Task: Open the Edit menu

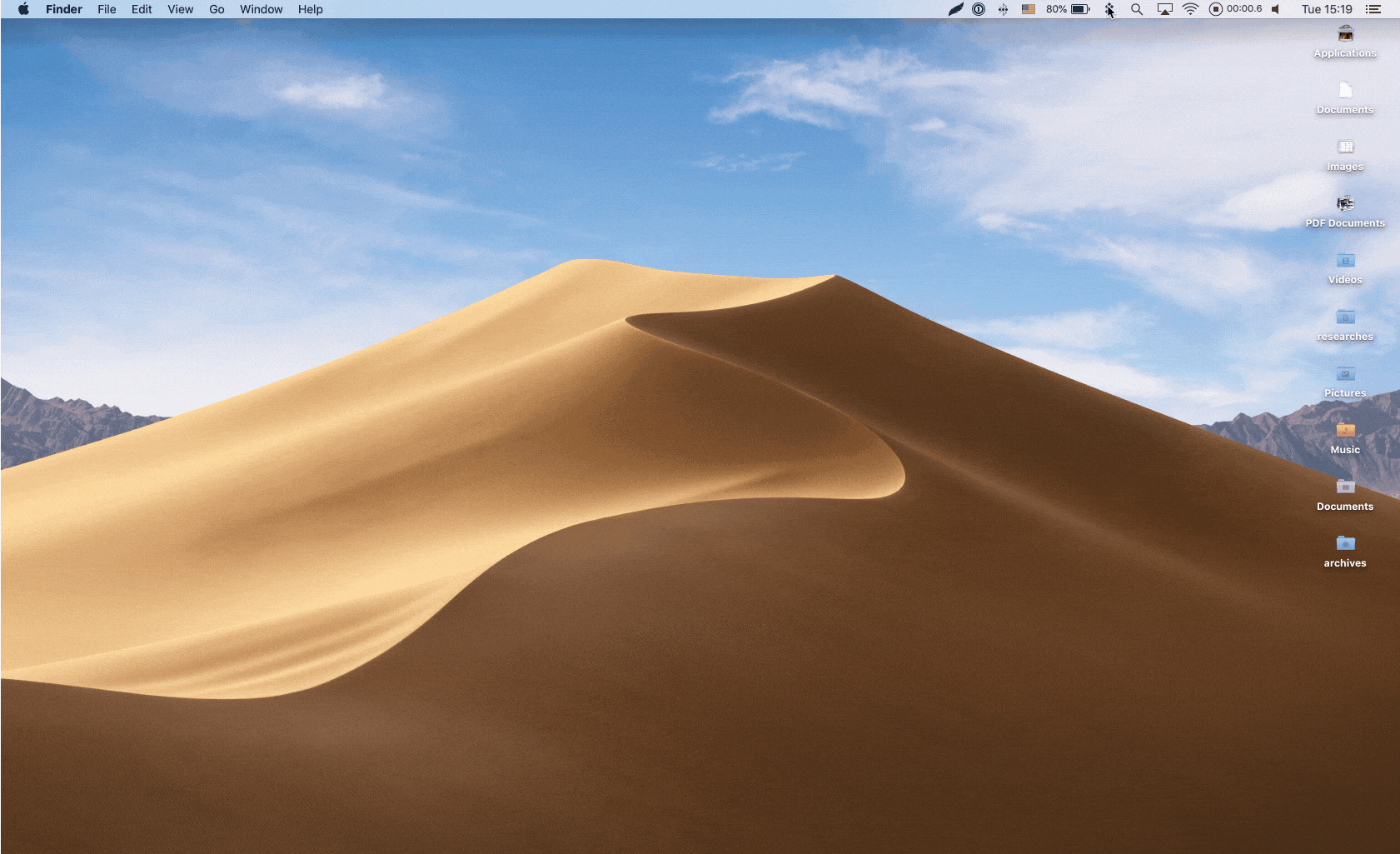Action: point(142,9)
